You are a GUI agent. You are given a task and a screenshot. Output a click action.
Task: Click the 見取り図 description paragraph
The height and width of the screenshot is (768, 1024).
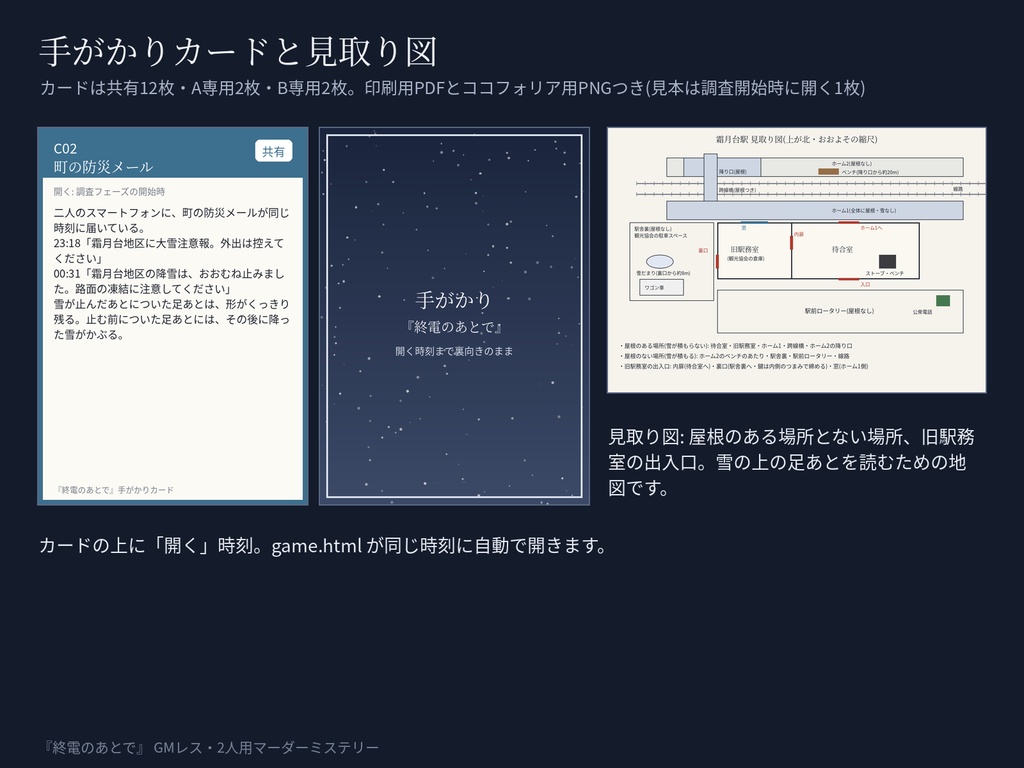pyautogui.click(x=792, y=462)
